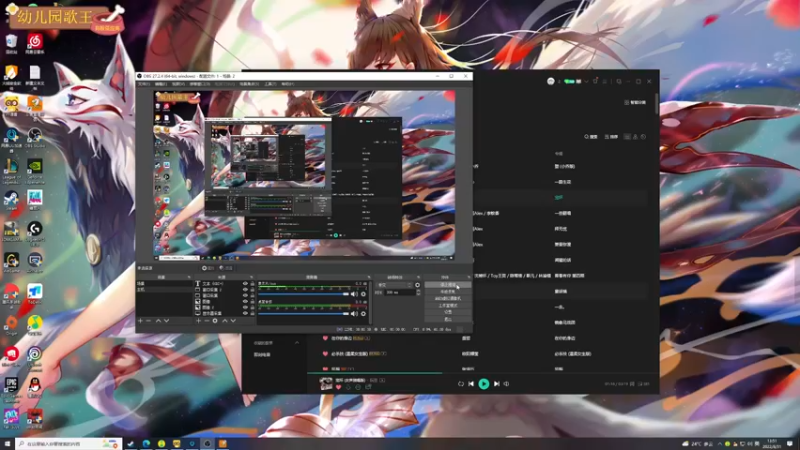Open controls panel dock menu
Image resolution: width=800 pixels, height=450 pixels.
tap(468, 277)
